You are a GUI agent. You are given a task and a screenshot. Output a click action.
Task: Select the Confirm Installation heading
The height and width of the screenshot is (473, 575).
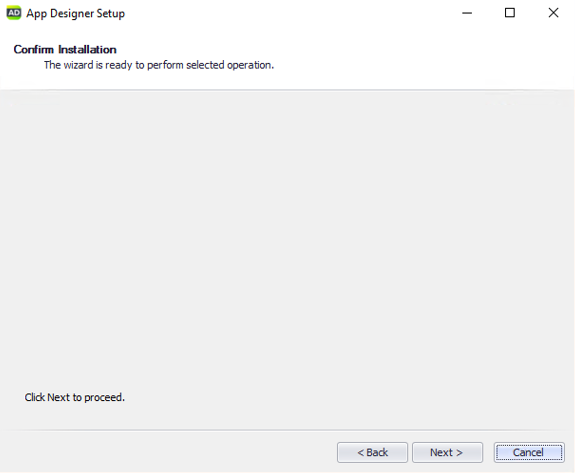(65, 50)
